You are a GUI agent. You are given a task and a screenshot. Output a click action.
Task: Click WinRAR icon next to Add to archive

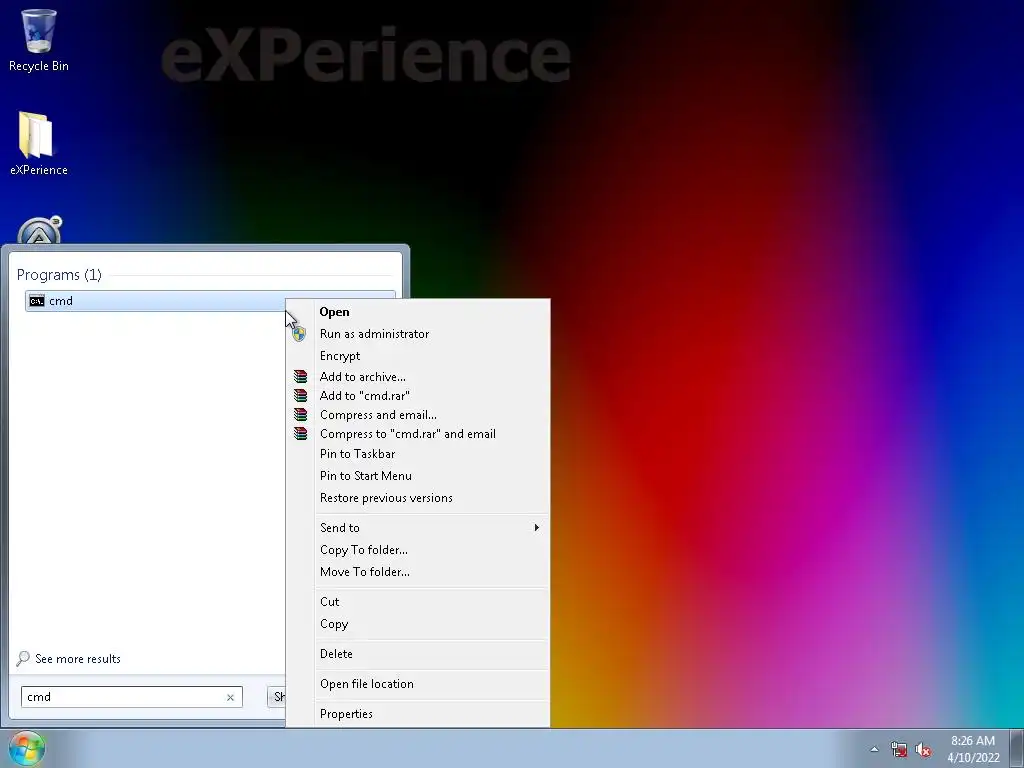tap(300, 377)
